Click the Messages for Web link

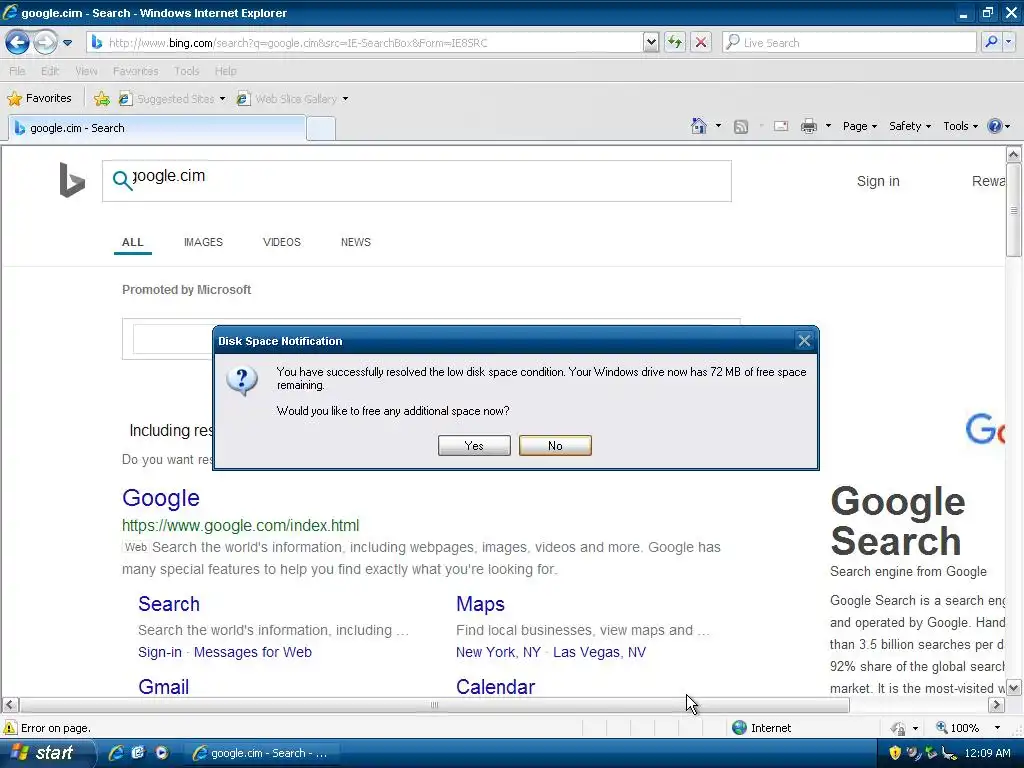tap(253, 652)
